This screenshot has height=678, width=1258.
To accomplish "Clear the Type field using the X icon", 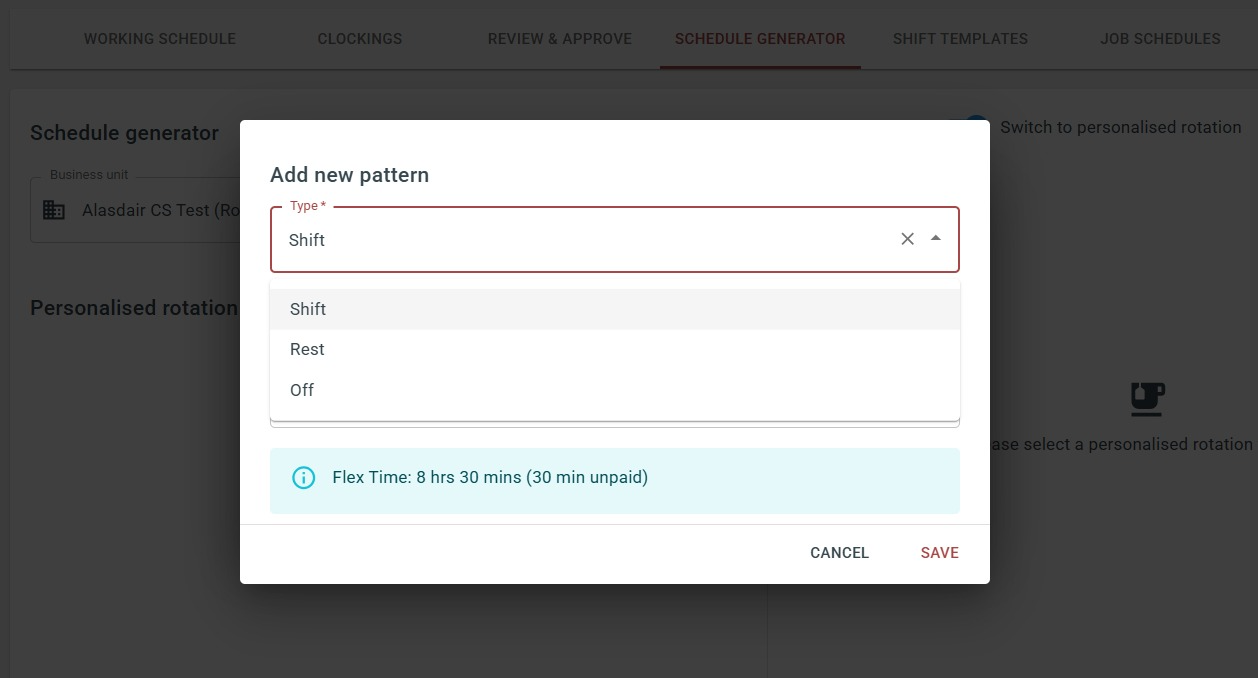I will (x=907, y=239).
